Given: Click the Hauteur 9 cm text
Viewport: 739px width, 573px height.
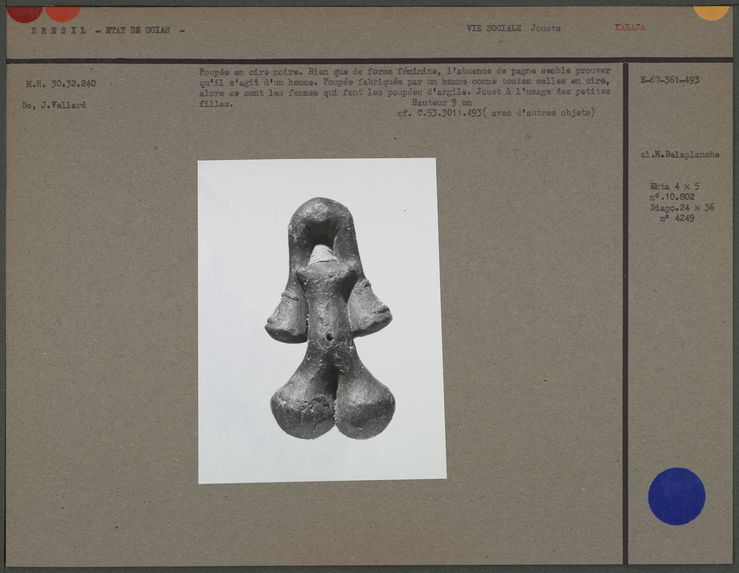Looking at the screenshot, I should [x=440, y=102].
